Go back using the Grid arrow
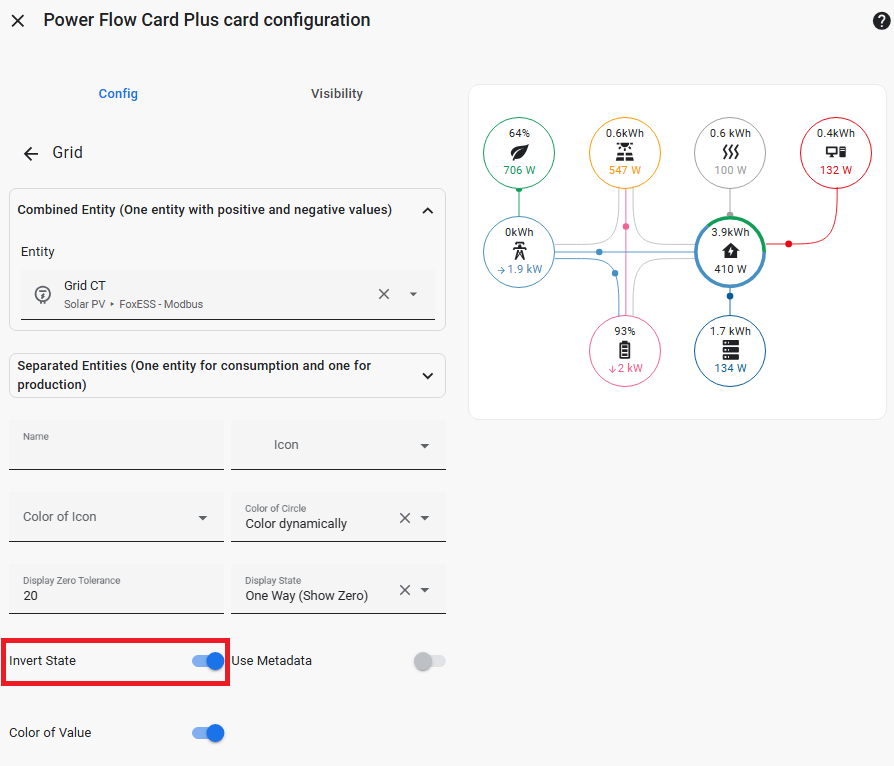Screen dimensions: 894x766 point(31,153)
